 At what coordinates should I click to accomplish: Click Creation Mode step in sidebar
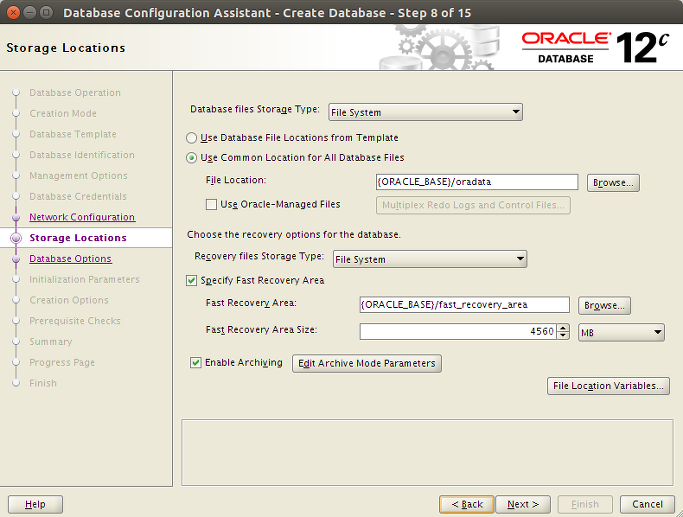pos(63,113)
